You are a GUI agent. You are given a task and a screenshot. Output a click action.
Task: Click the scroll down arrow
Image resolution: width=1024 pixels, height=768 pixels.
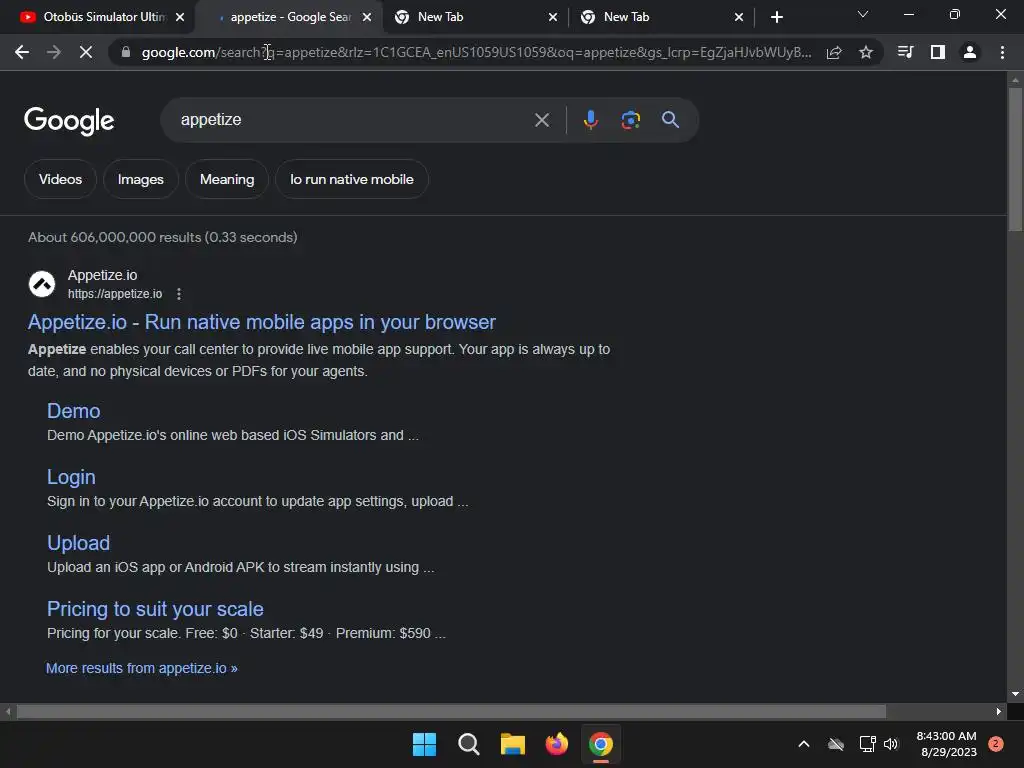(x=1015, y=694)
